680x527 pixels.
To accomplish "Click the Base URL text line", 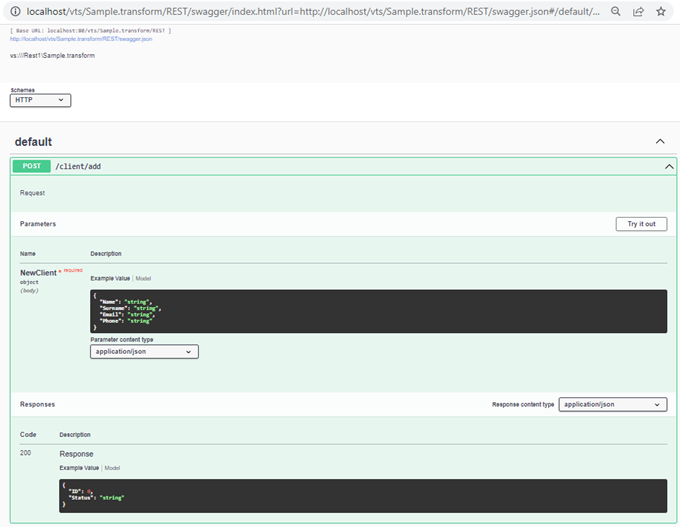I will pyautogui.click(x=91, y=31).
